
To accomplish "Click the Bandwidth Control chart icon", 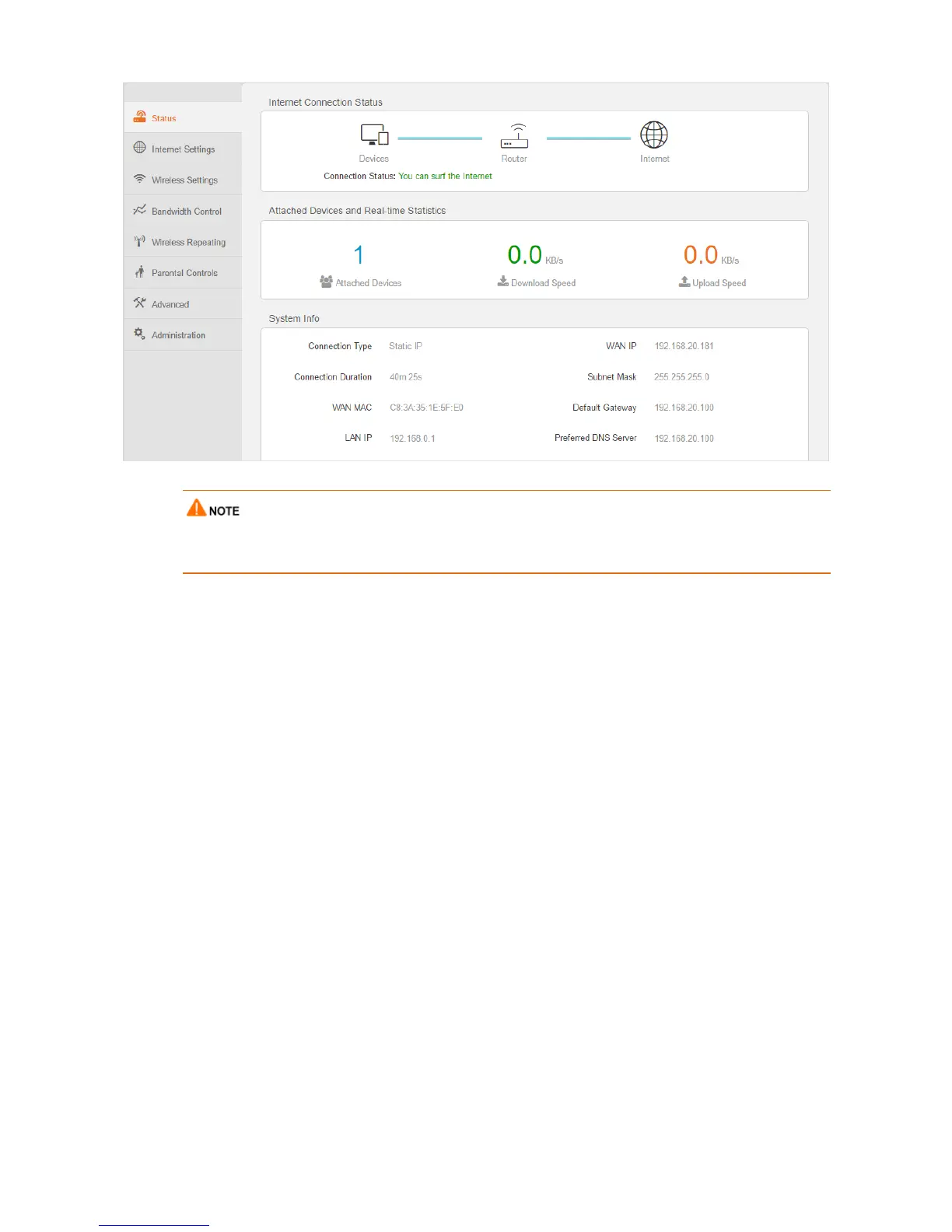I will 140,210.
